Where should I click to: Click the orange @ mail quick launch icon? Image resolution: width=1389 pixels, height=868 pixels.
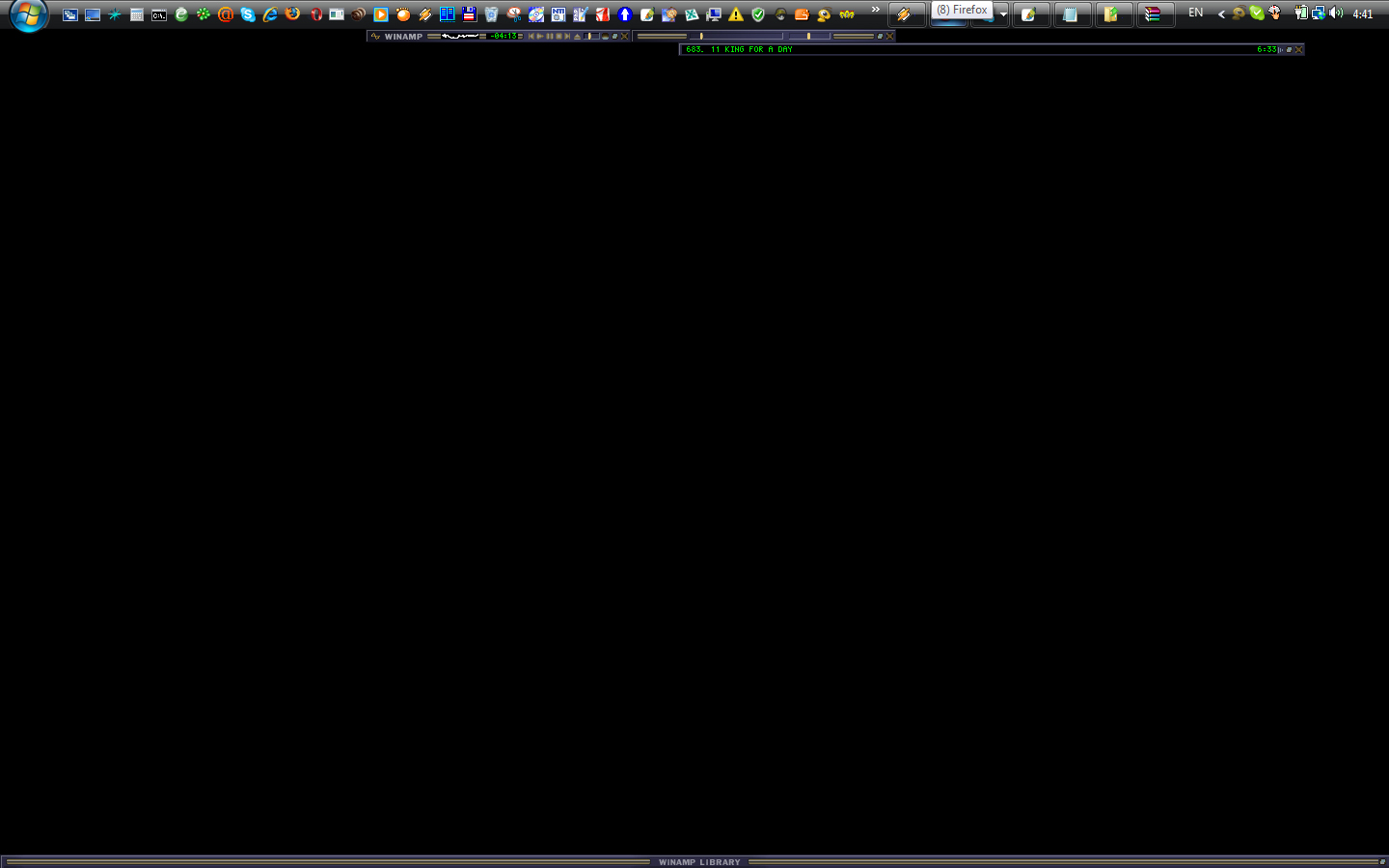(x=226, y=14)
